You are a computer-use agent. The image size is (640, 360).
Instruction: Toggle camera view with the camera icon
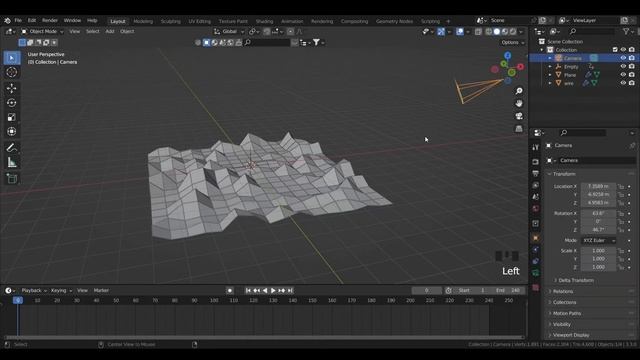pos(519,116)
